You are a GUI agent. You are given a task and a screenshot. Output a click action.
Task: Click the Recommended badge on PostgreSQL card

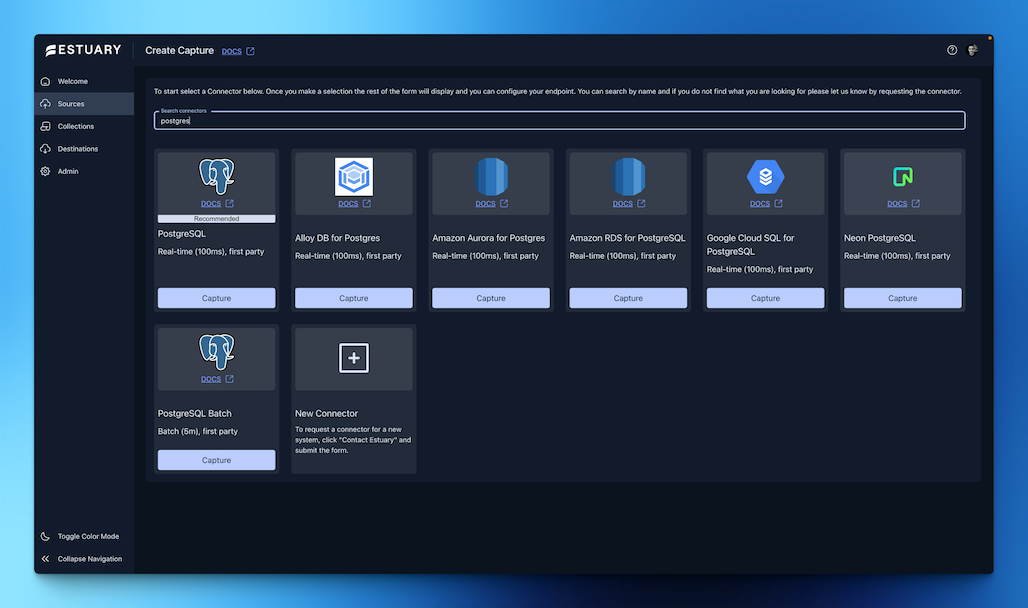point(216,218)
